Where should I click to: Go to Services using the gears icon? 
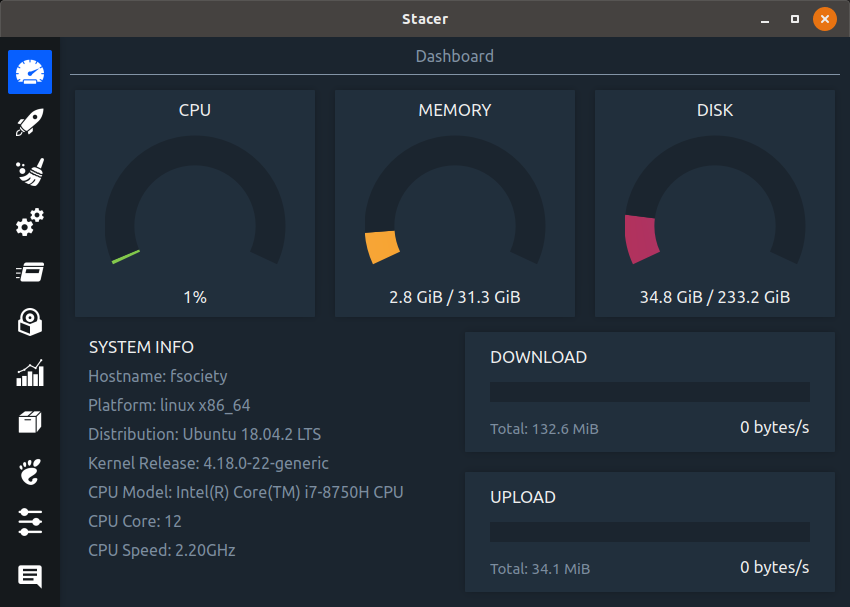click(x=30, y=222)
